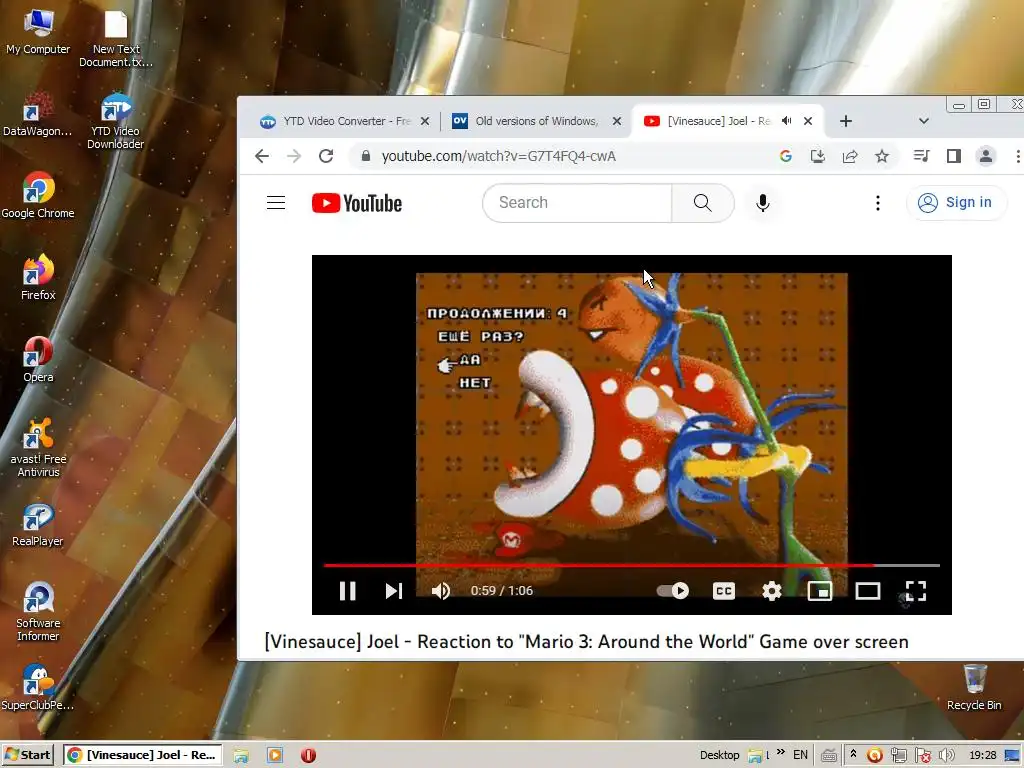Select SuperClubPenguin desktop shortcut
The width and height of the screenshot is (1024, 768).
coord(38,687)
